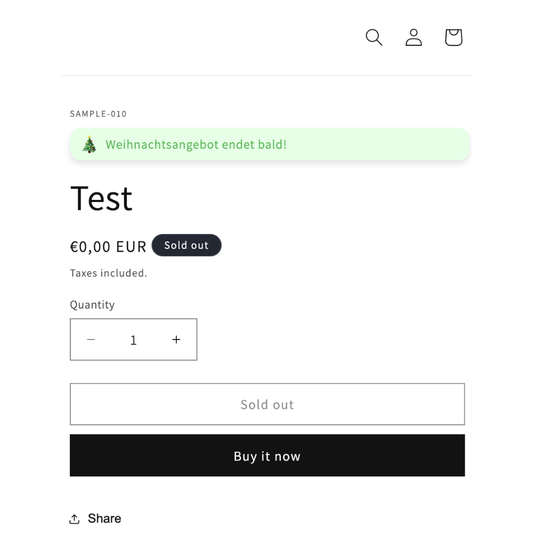
Task: Click the SAMPLE-010 vendor label
Action: (98, 114)
